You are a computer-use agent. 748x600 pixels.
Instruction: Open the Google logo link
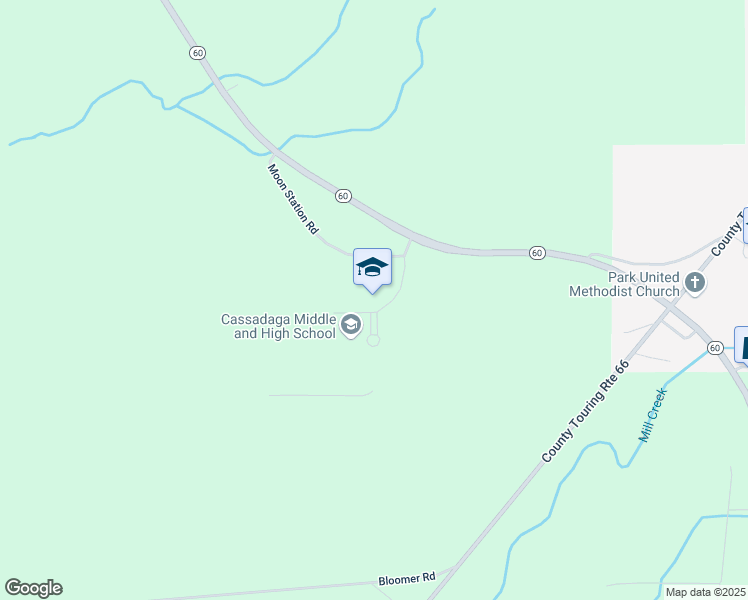coord(33,588)
